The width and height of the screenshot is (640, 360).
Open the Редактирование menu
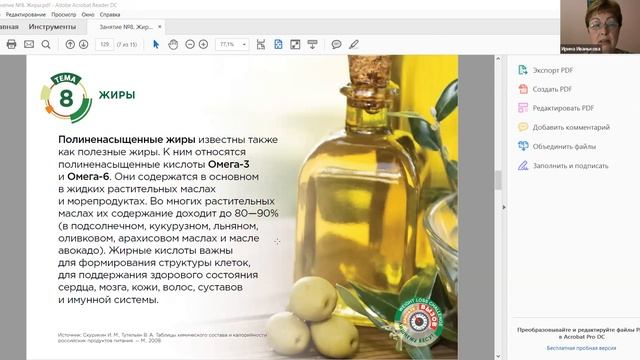click(25, 14)
